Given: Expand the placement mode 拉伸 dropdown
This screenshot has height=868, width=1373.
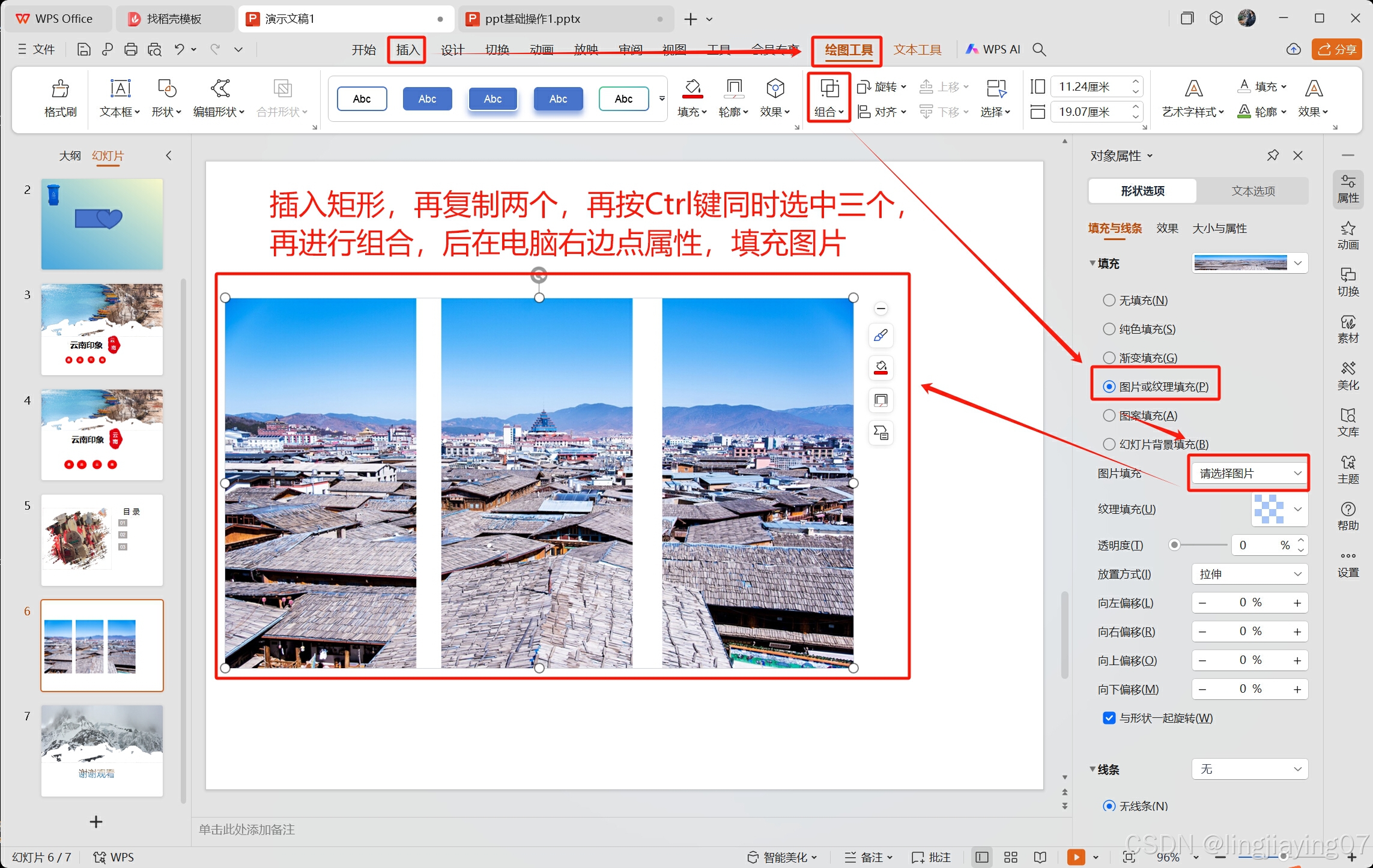Looking at the screenshot, I should point(1249,574).
